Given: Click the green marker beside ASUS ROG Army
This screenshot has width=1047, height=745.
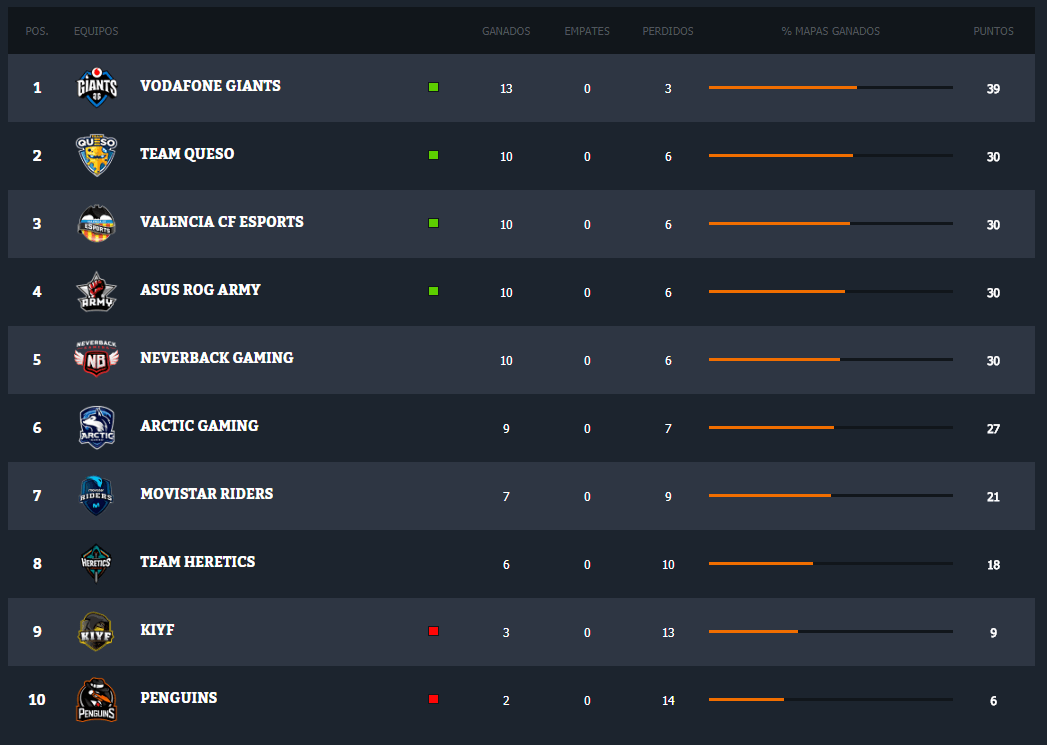Looking at the screenshot, I should tap(433, 291).
